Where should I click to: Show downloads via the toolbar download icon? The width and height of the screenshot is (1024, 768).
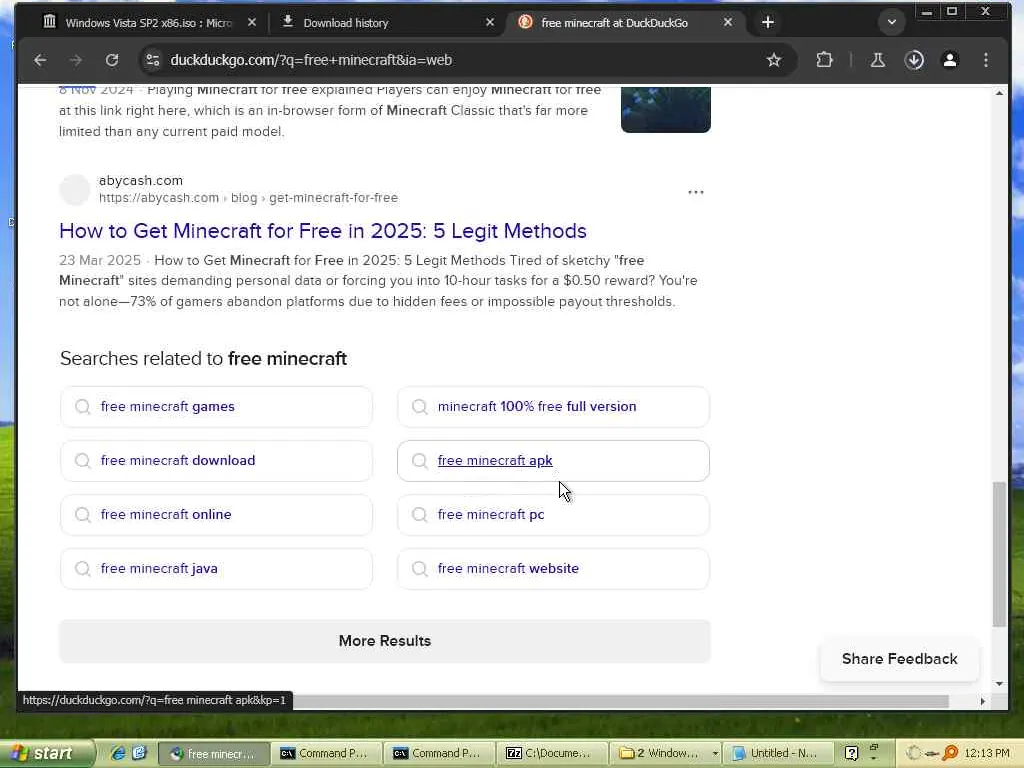coord(914,60)
